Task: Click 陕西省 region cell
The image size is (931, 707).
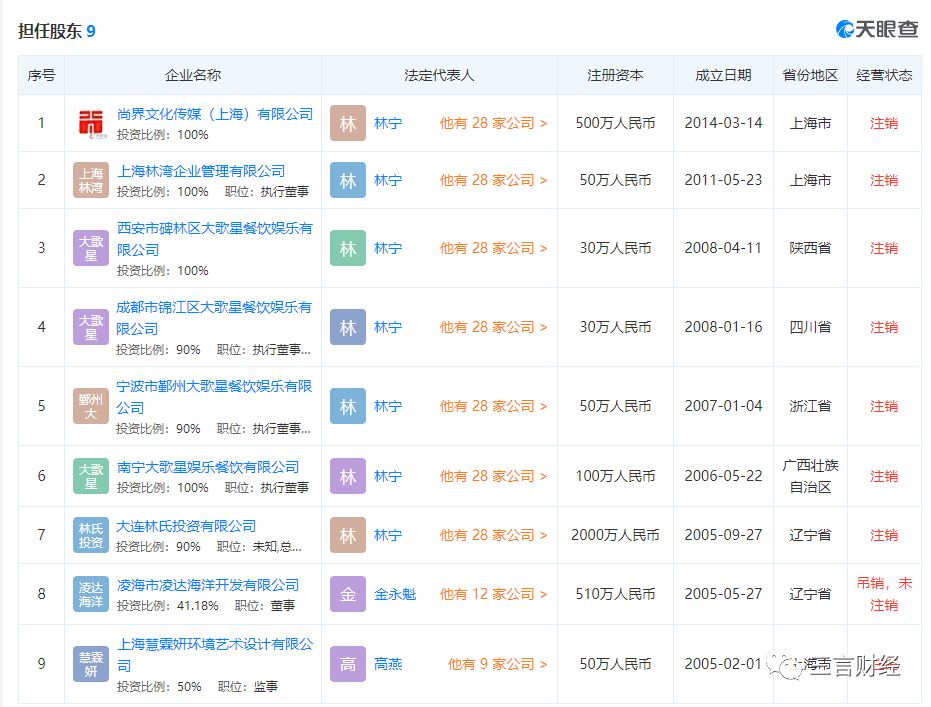Action: tap(810, 248)
